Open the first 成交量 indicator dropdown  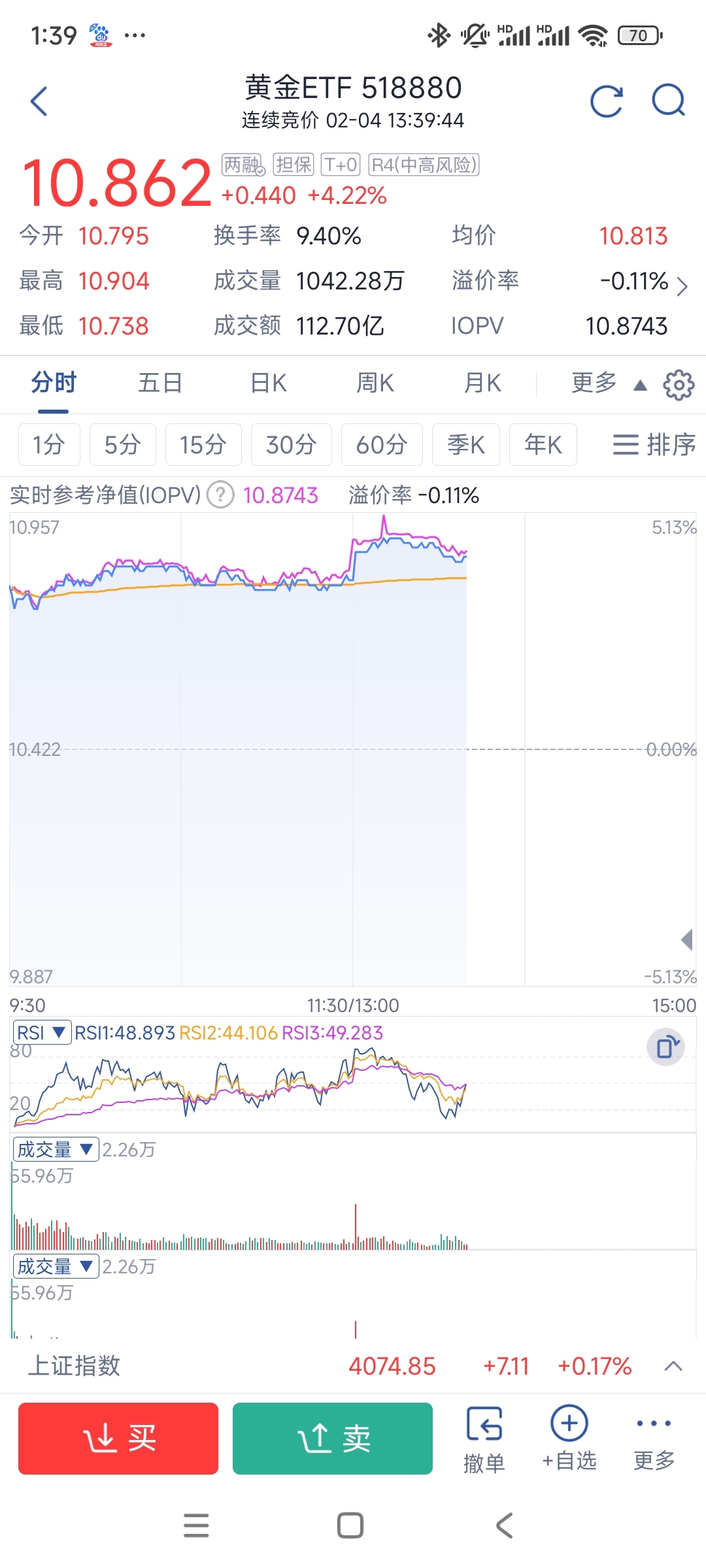(56, 1149)
